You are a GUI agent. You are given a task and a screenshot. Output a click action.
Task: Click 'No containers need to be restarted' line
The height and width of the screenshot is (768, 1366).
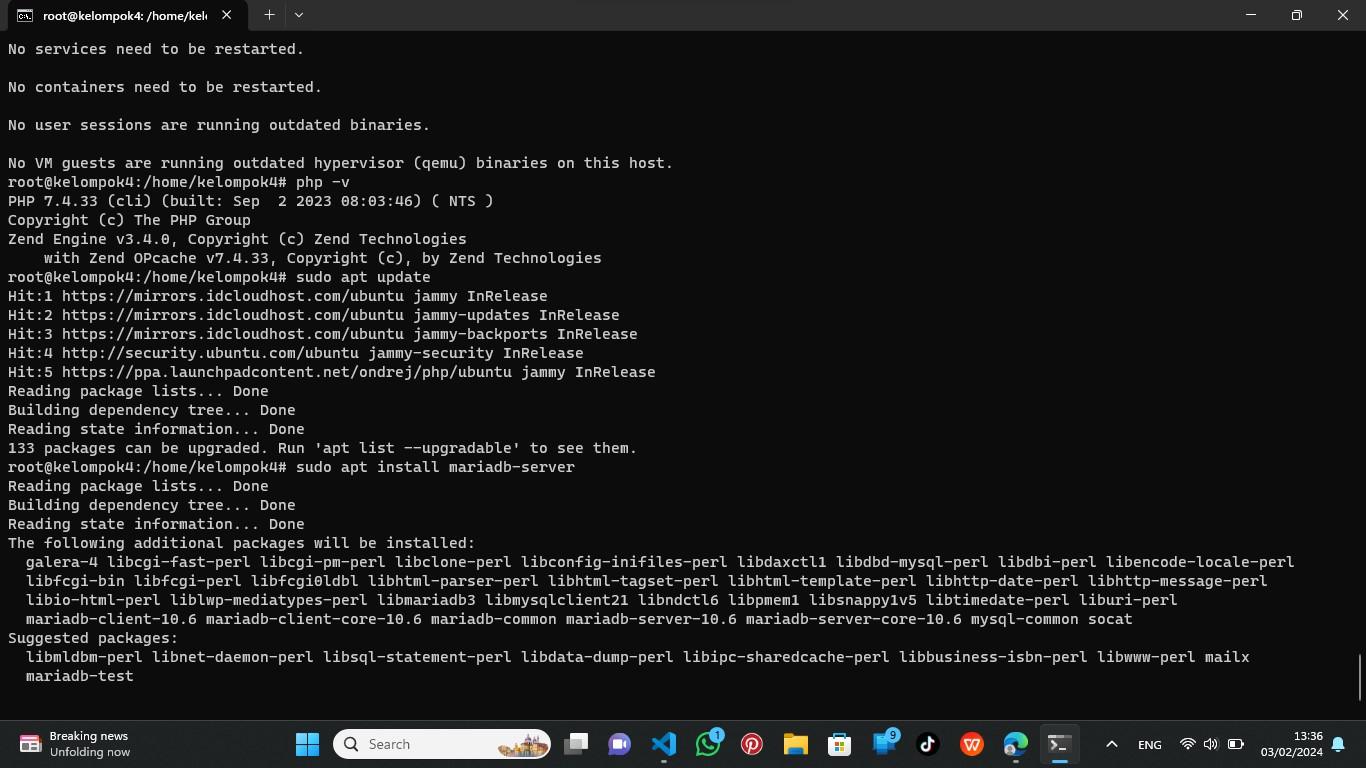click(165, 87)
